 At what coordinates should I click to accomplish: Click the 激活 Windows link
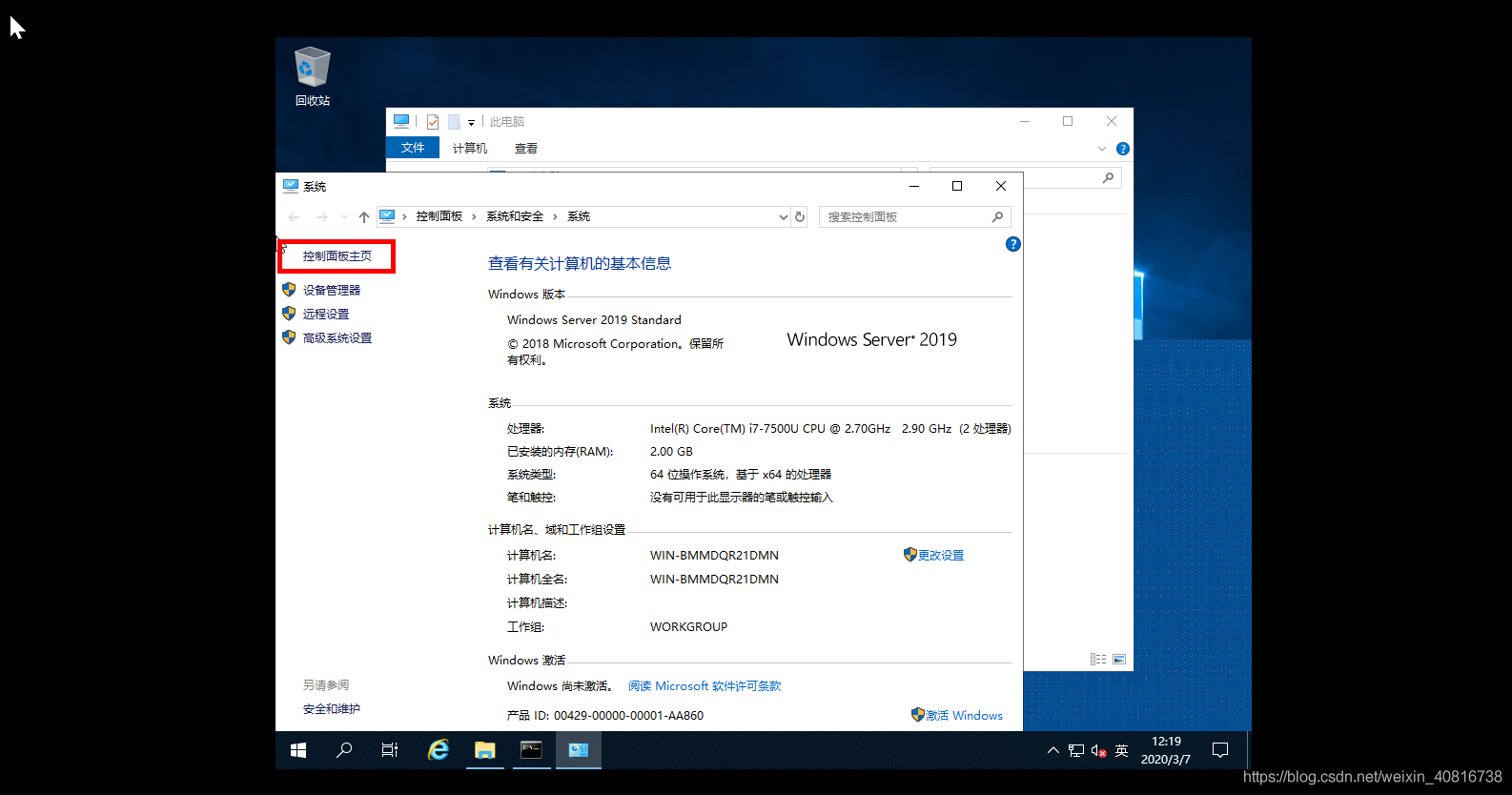pos(963,716)
